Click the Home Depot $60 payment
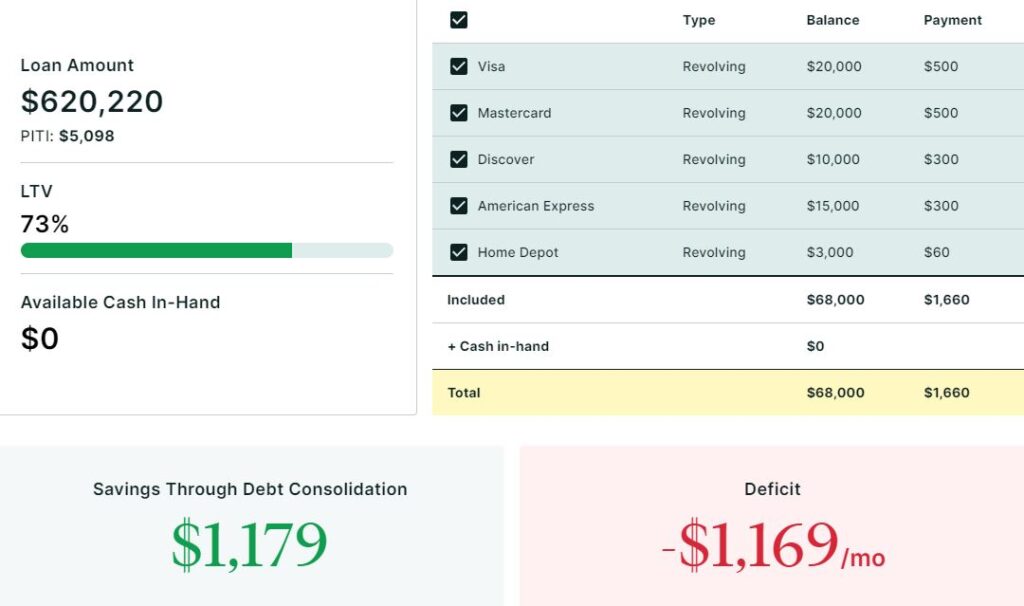Image resolution: width=1024 pixels, height=606 pixels. [x=936, y=253]
